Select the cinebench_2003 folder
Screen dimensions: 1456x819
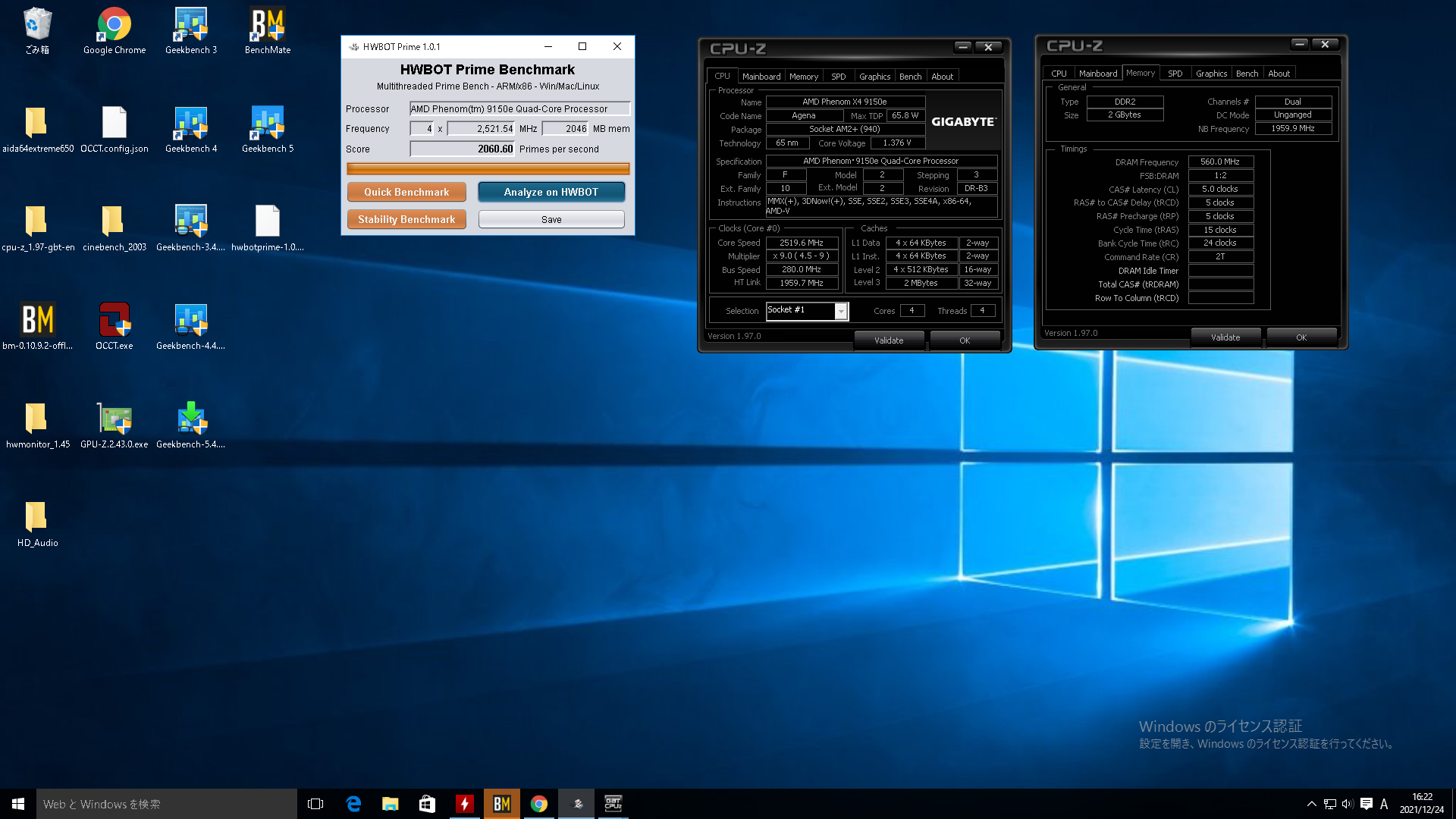point(114,228)
